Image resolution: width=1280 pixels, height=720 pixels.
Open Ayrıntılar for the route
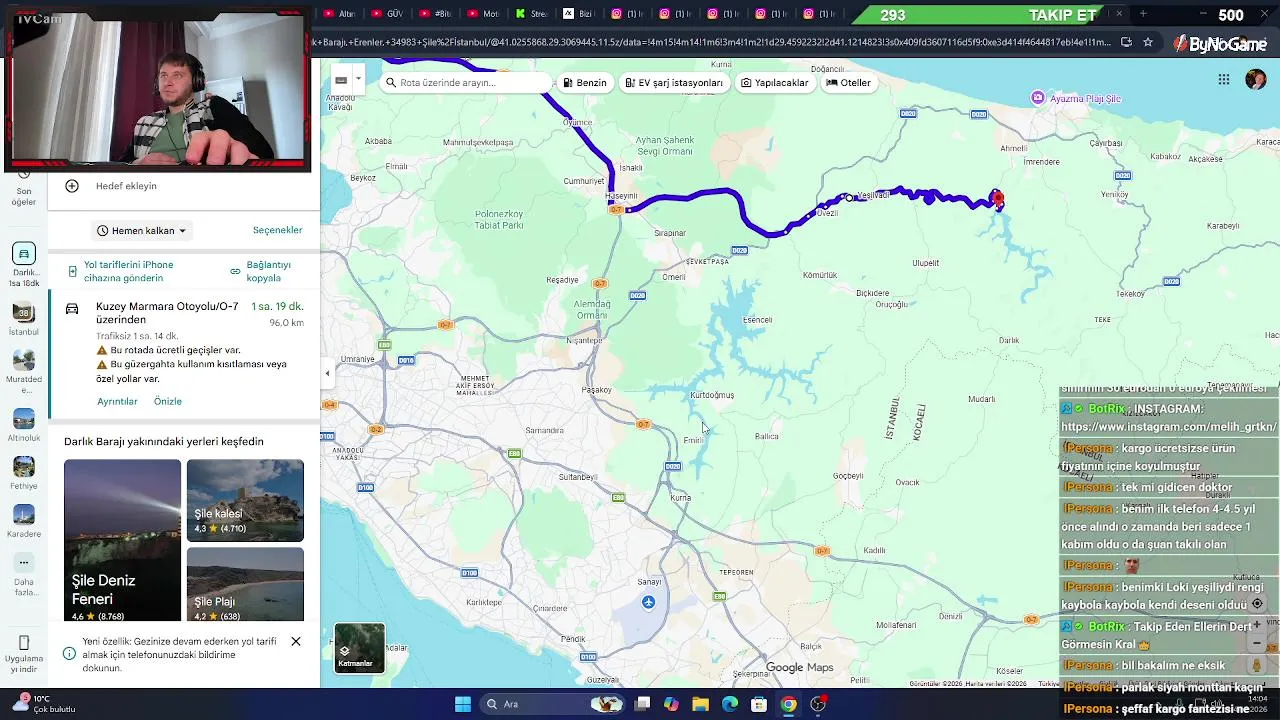tap(117, 401)
